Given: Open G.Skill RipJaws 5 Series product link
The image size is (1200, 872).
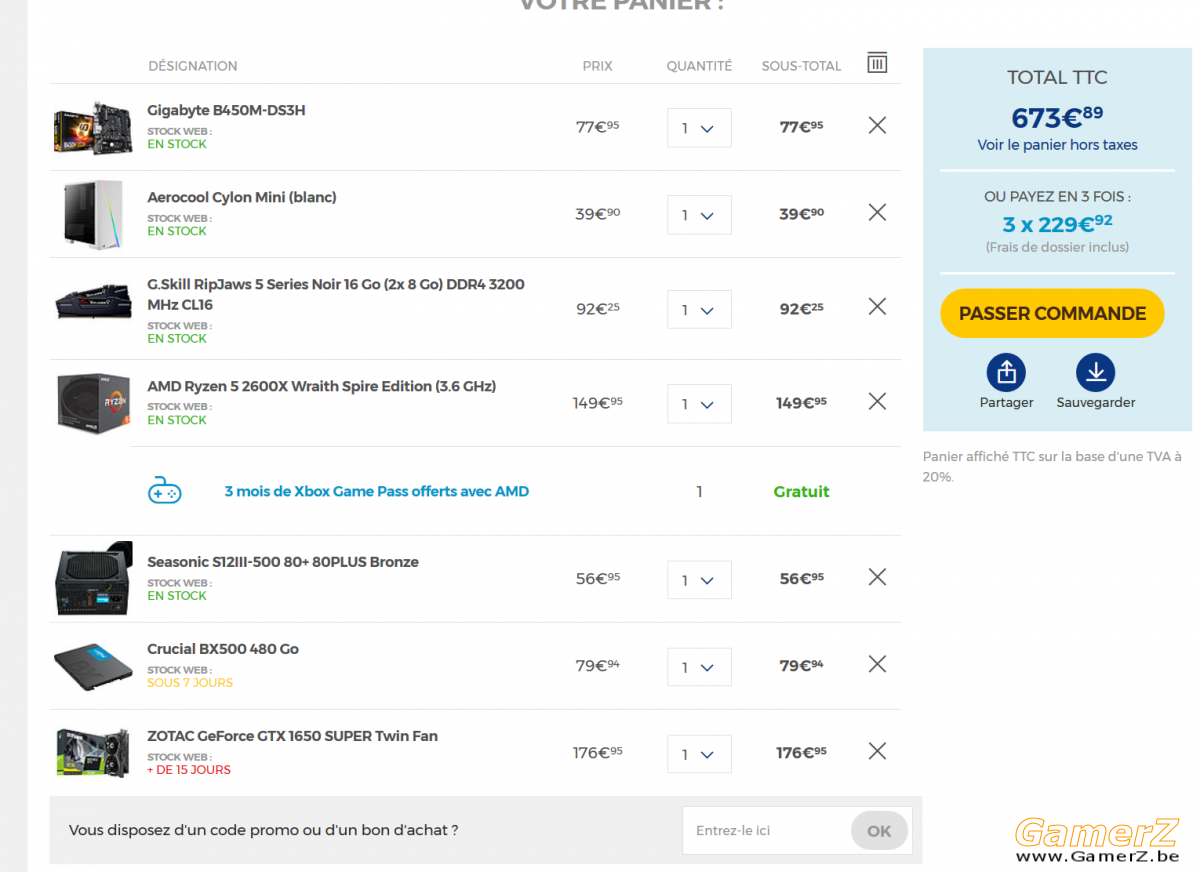Looking at the screenshot, I should 336,294.
